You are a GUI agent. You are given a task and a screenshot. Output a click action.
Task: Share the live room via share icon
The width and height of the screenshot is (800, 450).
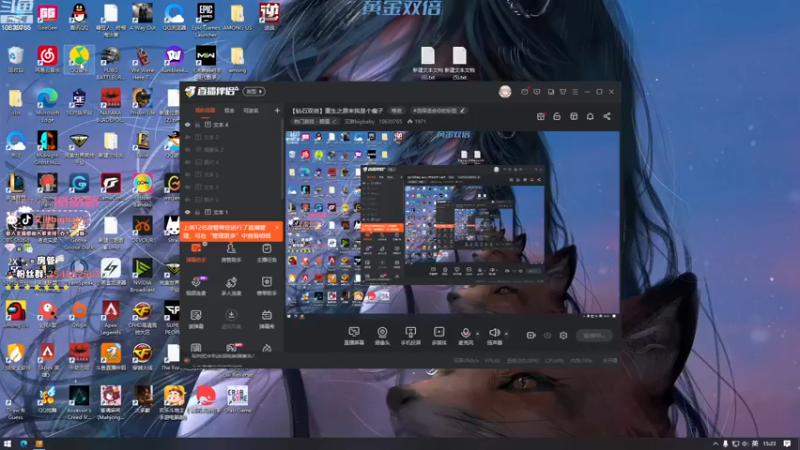607,116
